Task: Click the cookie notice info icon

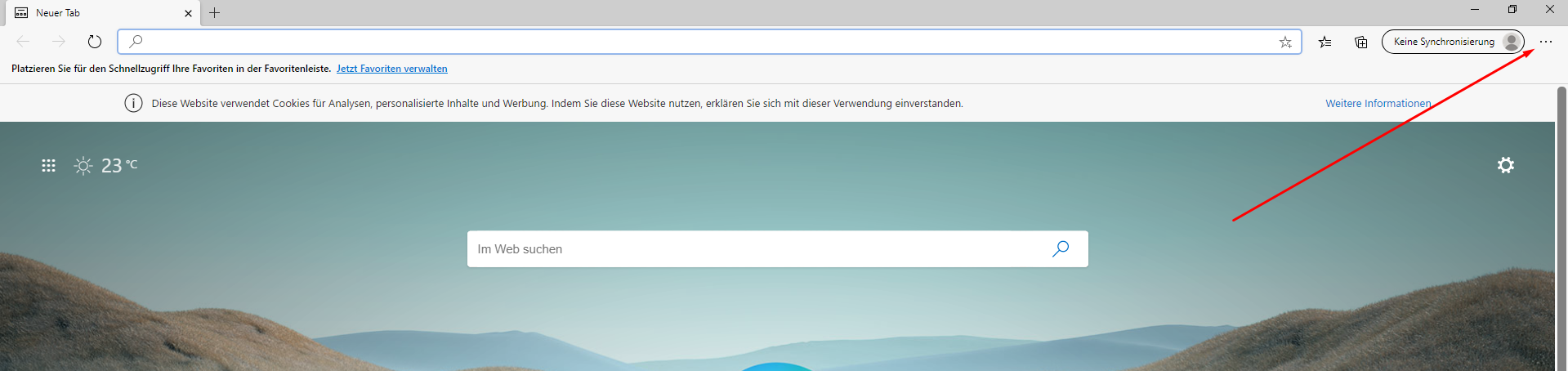Action: (133, 104)
